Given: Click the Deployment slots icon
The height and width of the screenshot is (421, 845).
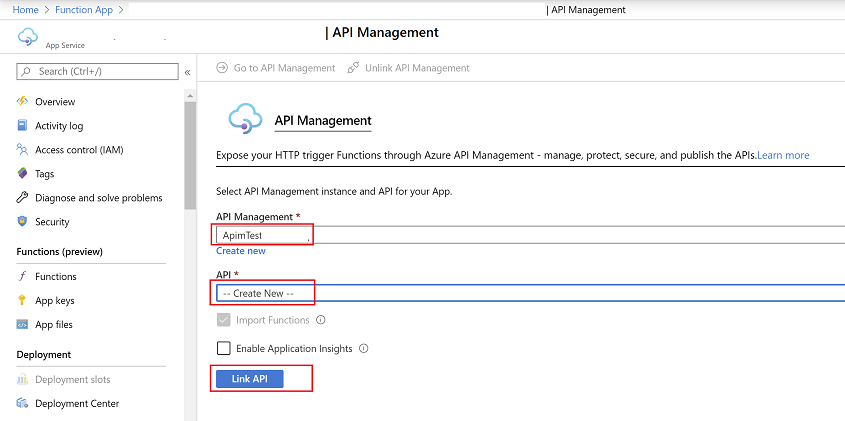Looking at the screenshot, I should [x=22, y=379].
